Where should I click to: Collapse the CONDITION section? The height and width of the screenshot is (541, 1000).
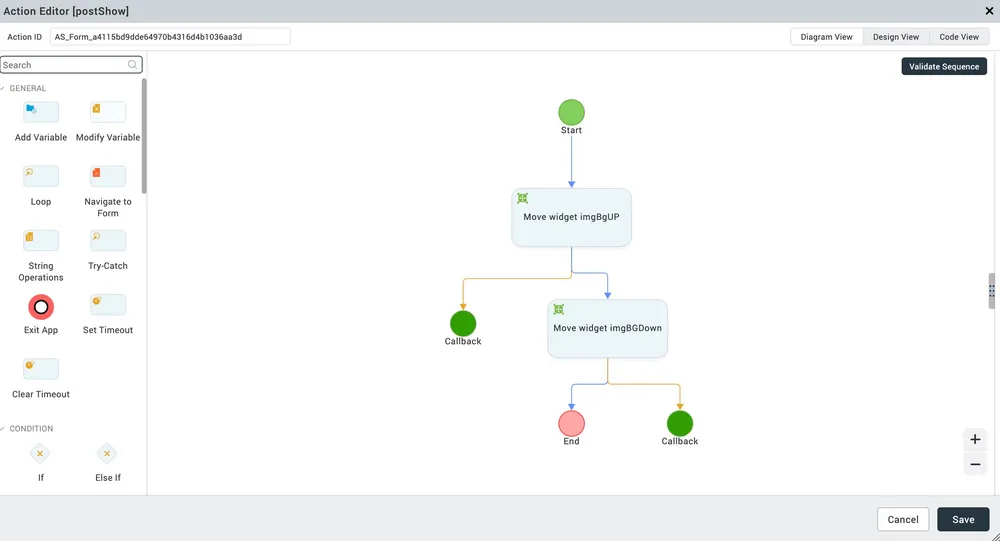coord(5,429)
